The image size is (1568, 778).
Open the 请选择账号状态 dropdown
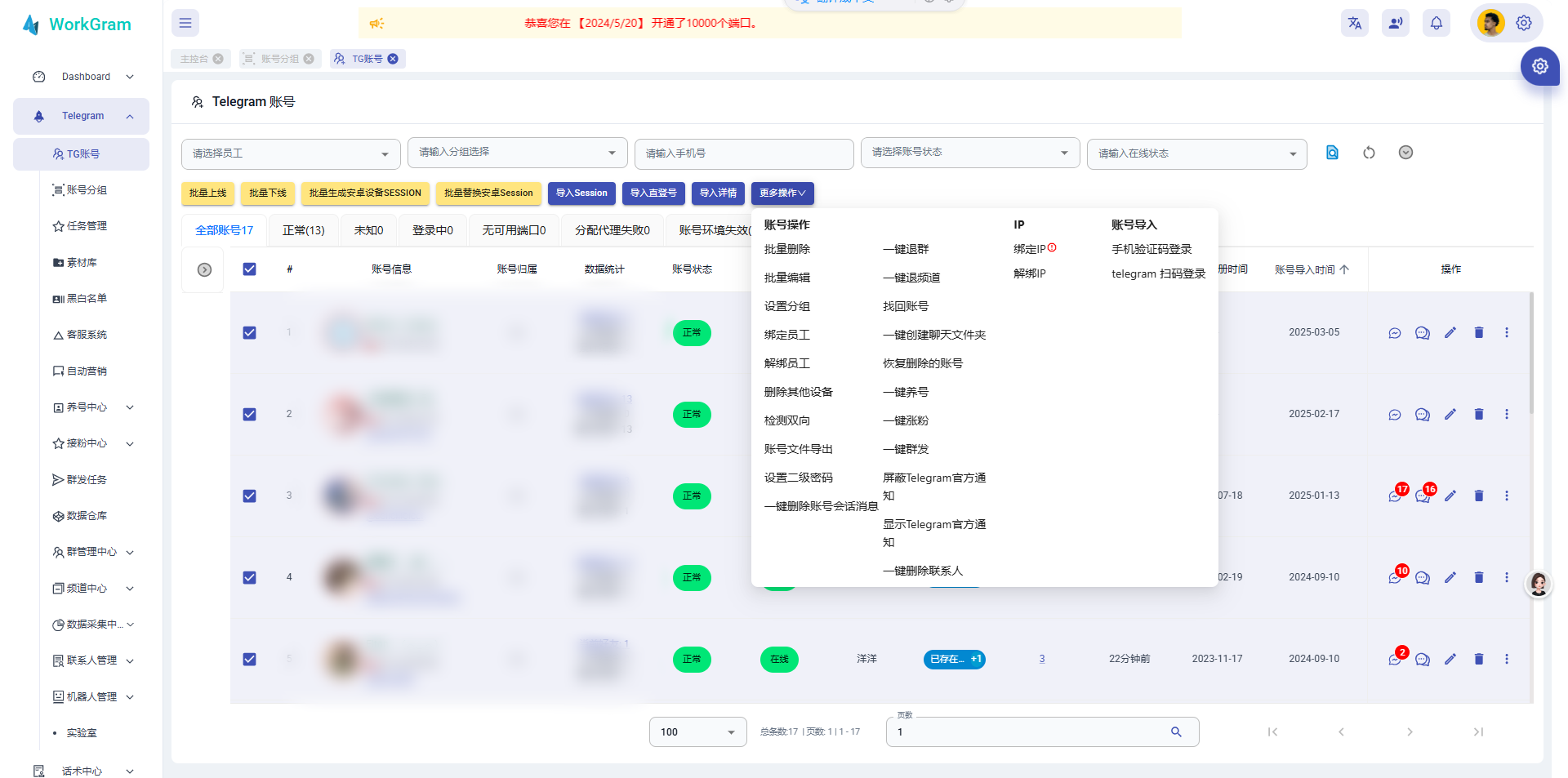click(970, 153)
